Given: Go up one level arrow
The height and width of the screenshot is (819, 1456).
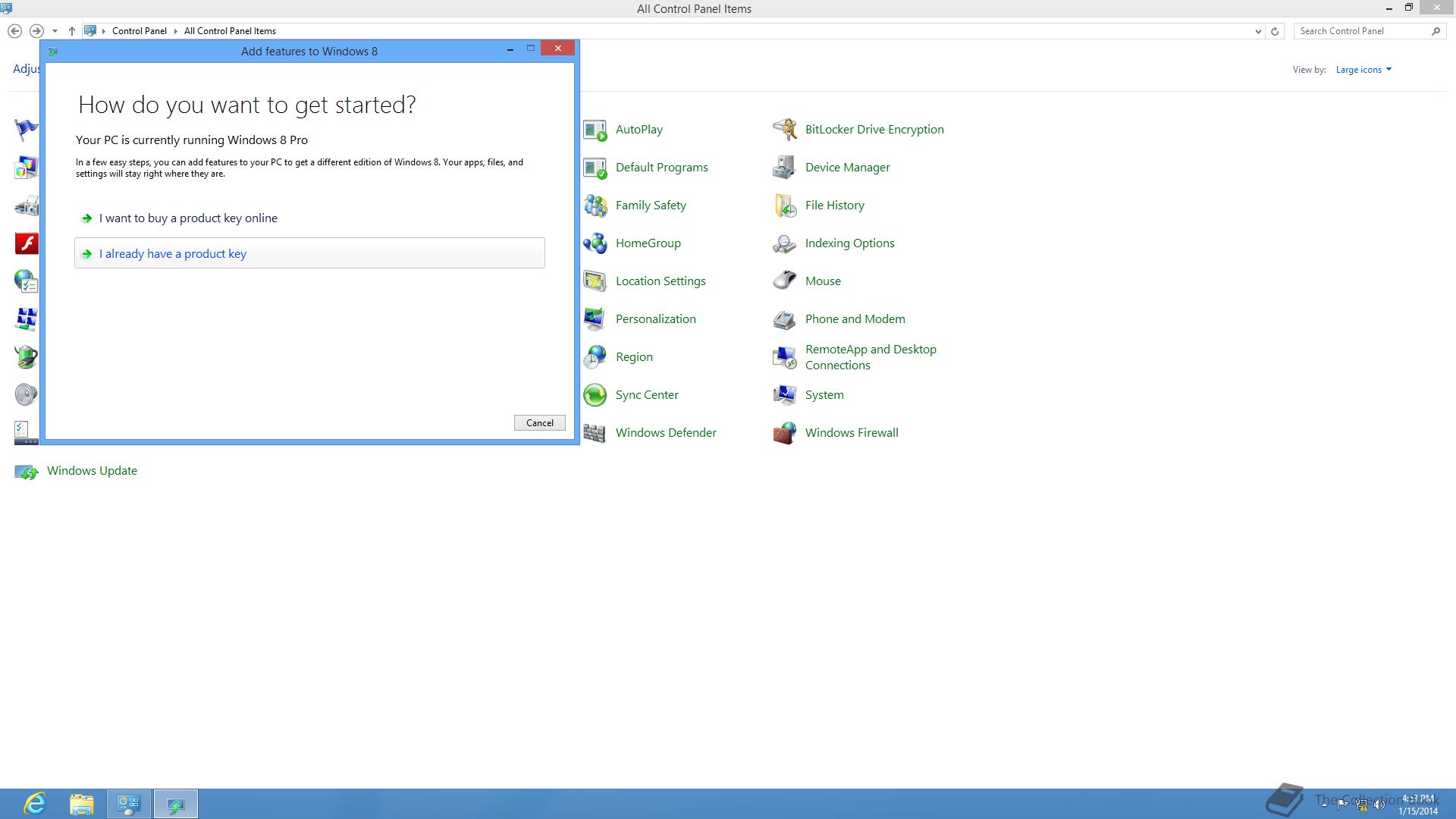Looking at the screenshot, I should pyautogui.click(x=71, y=31).
